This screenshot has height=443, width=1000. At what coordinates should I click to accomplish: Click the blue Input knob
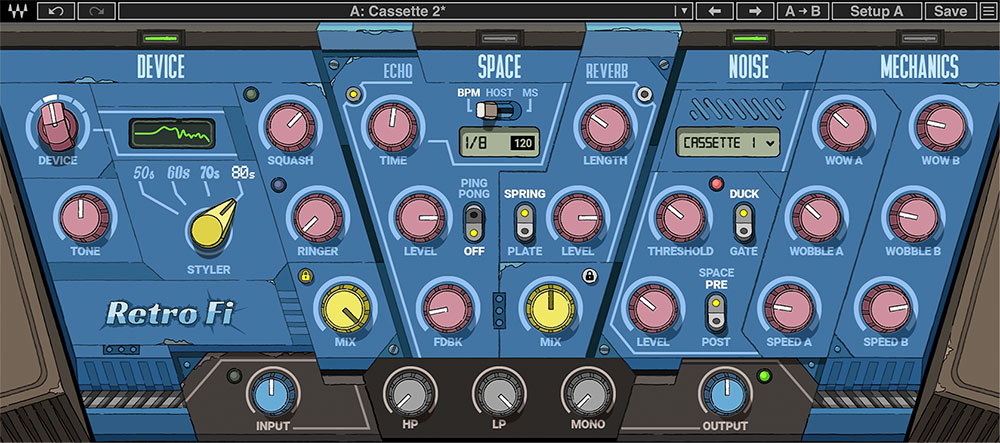tap(272, 393)
